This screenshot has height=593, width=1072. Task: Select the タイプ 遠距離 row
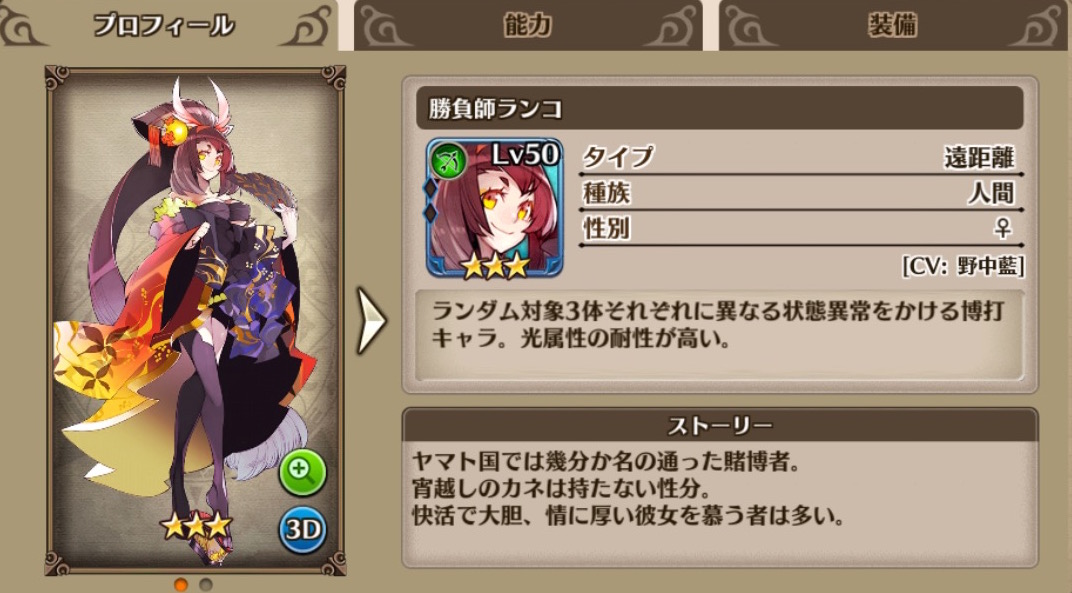[x=801, y=158]
